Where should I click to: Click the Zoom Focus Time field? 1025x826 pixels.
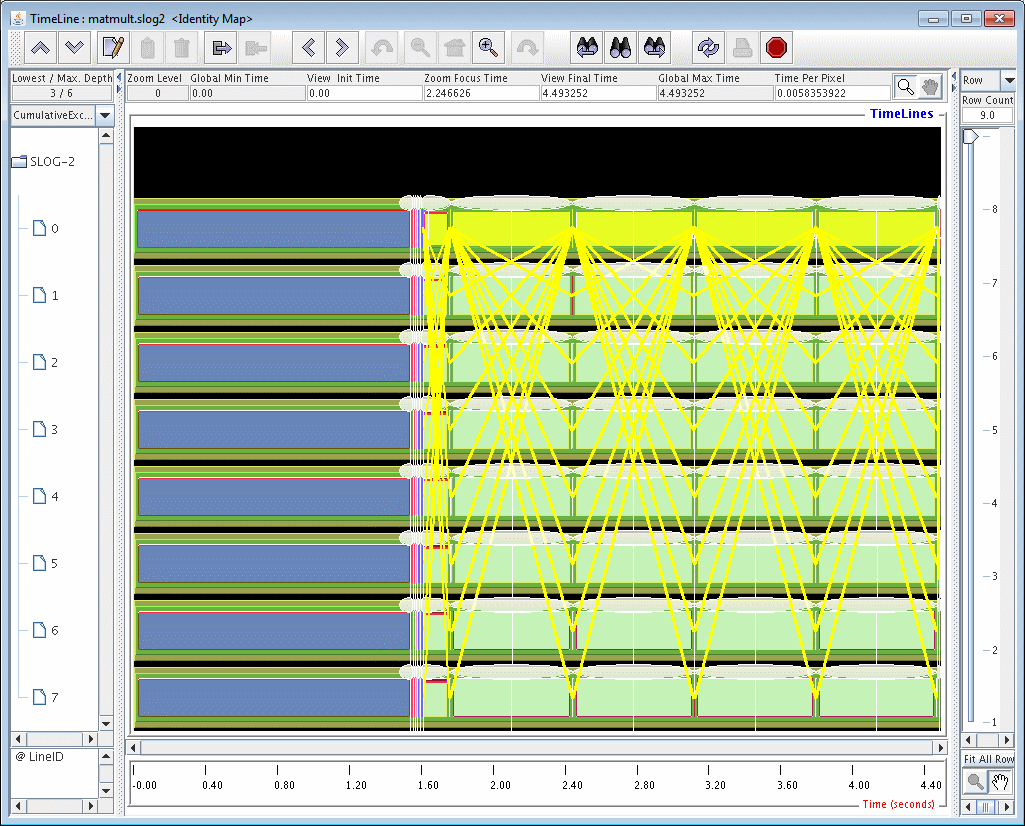pyautogui.click(x=481, y=93)
